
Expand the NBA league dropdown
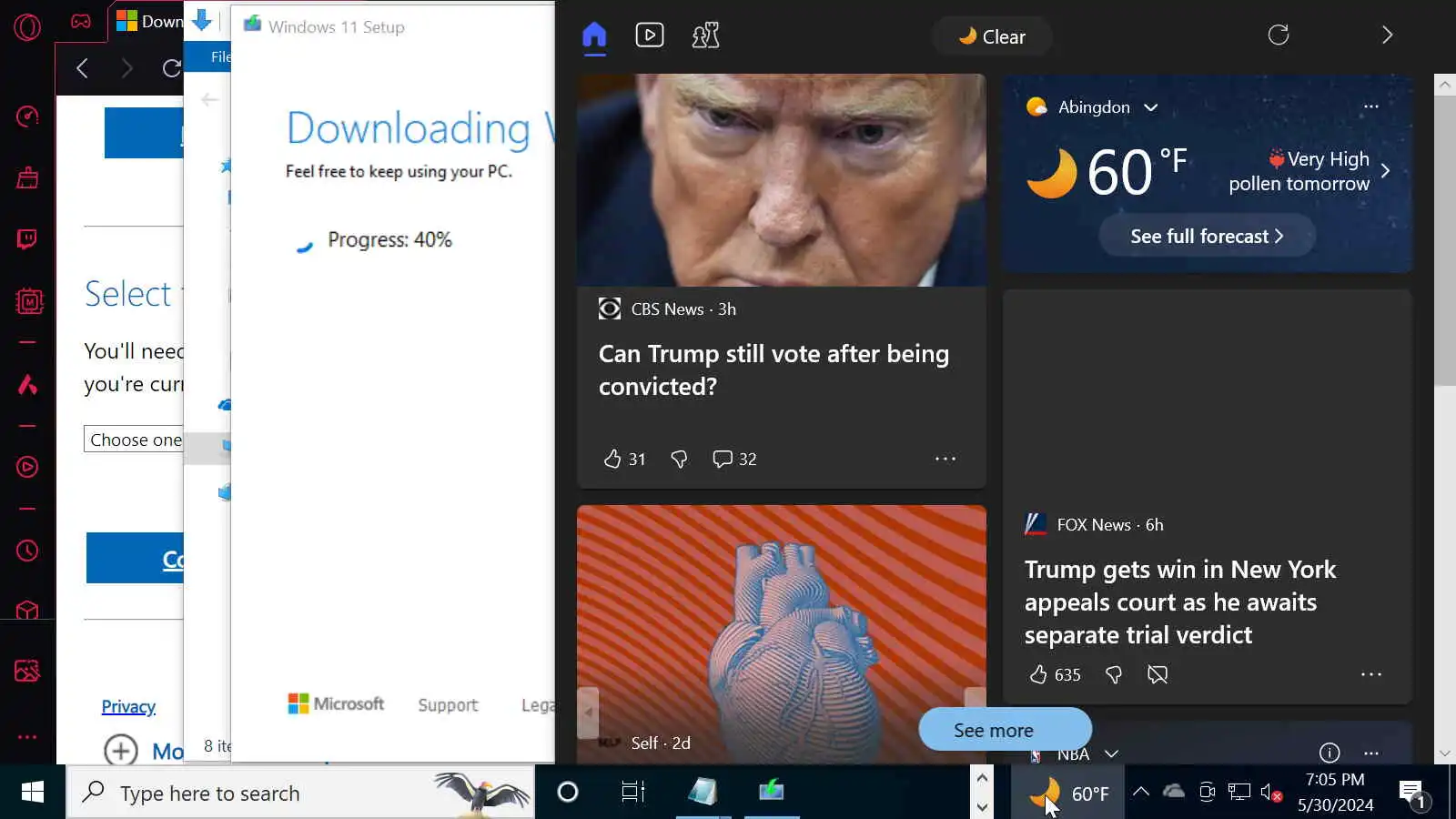(x=1111, y=753)
